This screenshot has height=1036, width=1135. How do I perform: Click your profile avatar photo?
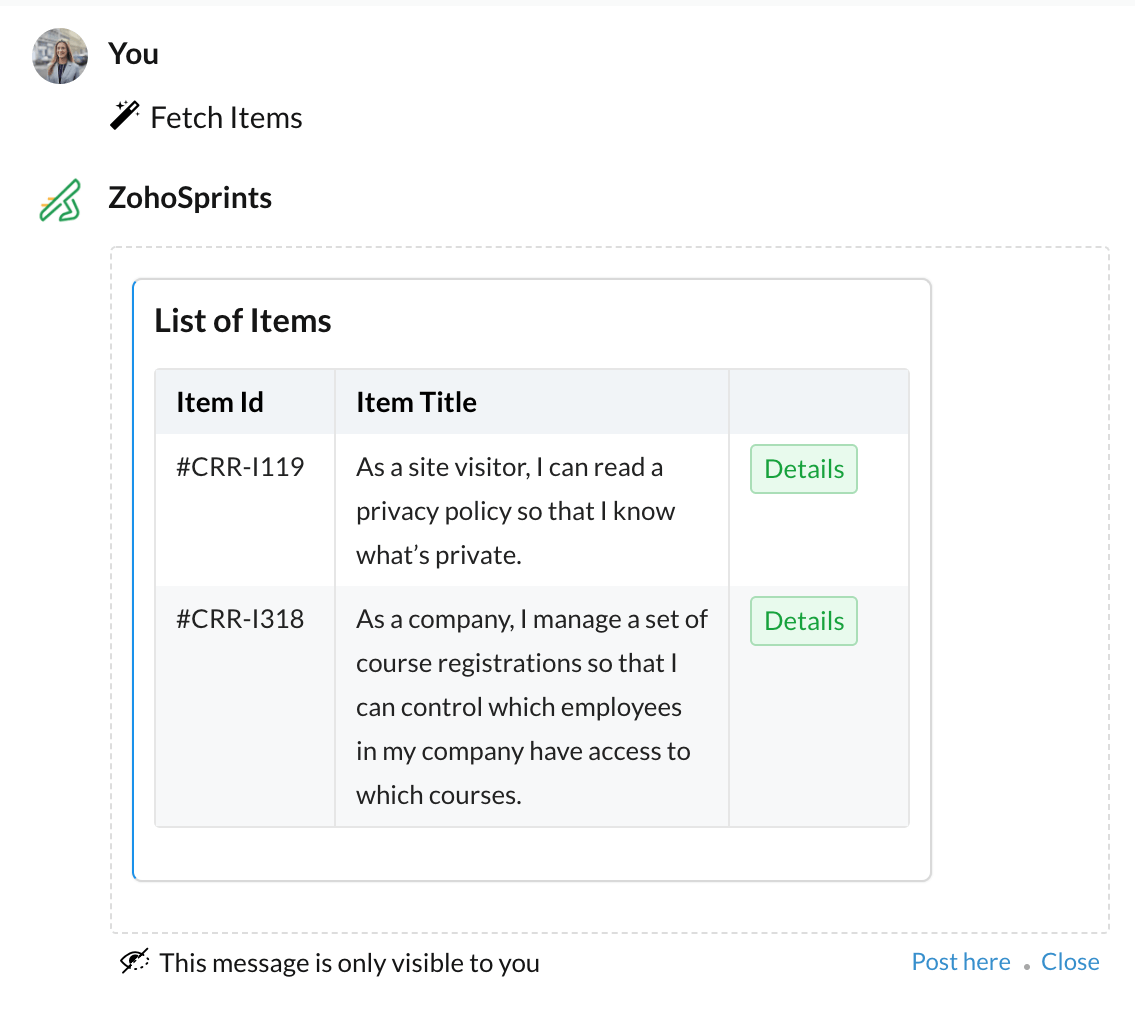tap(60, 56)
